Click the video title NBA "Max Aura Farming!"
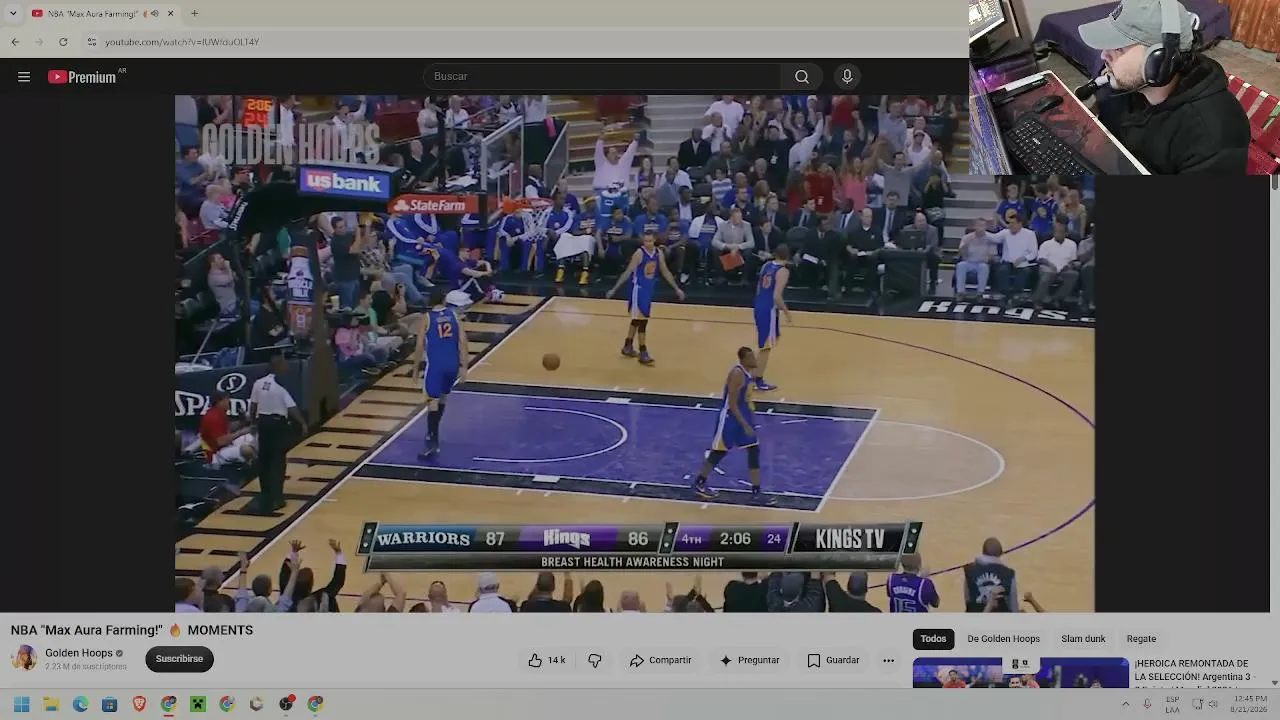 click(132, 630)
